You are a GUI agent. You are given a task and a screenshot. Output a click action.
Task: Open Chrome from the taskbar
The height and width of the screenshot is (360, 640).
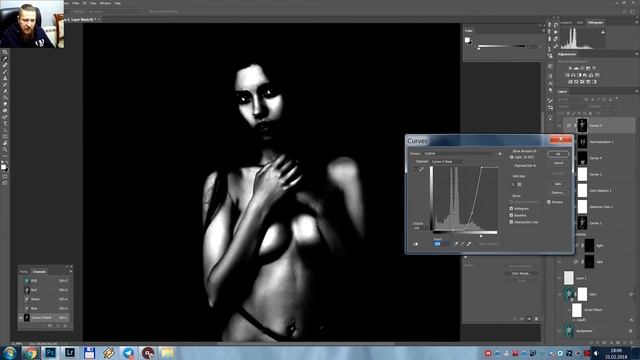point(31,353)
